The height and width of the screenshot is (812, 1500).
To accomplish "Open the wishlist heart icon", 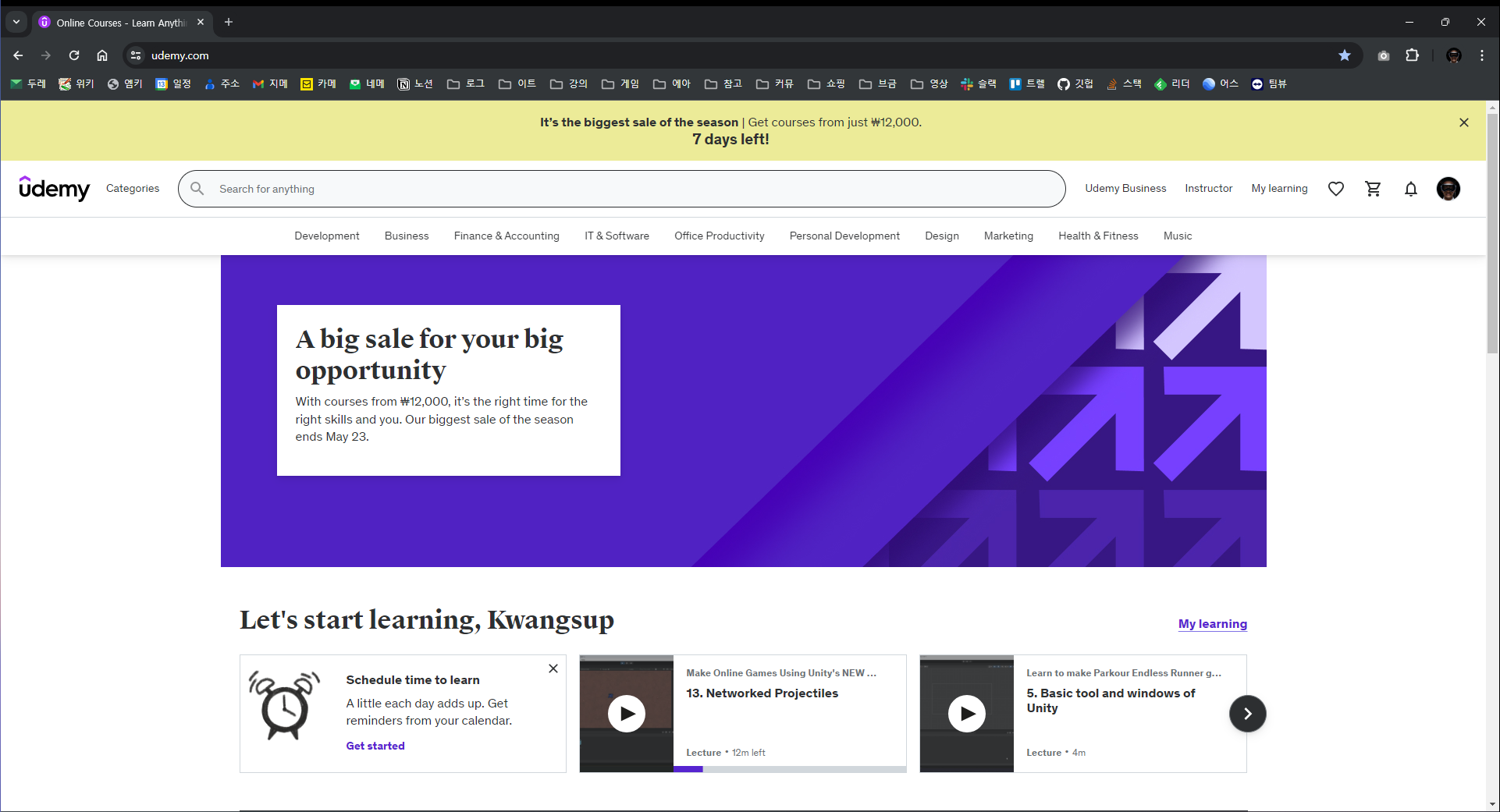I will coord(1336,189).
